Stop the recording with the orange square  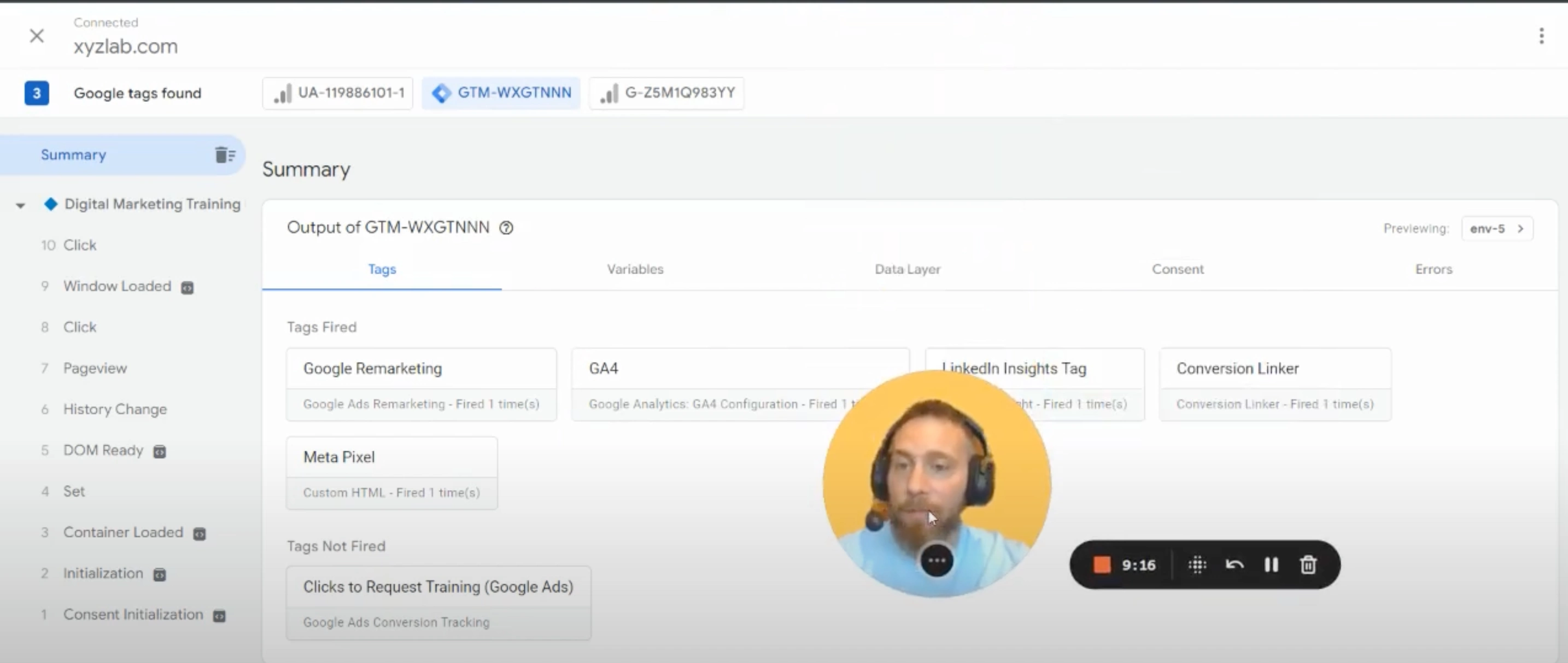pos(1102,565)
